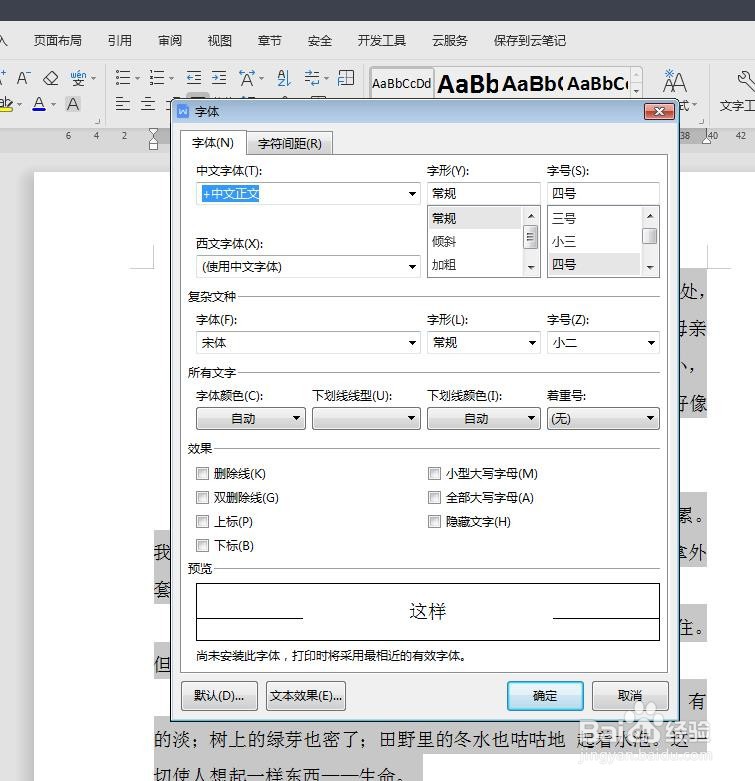This screenshot has height=781, width=755.
Task: Open the 字形(L) dropdown
Action: 532,343
